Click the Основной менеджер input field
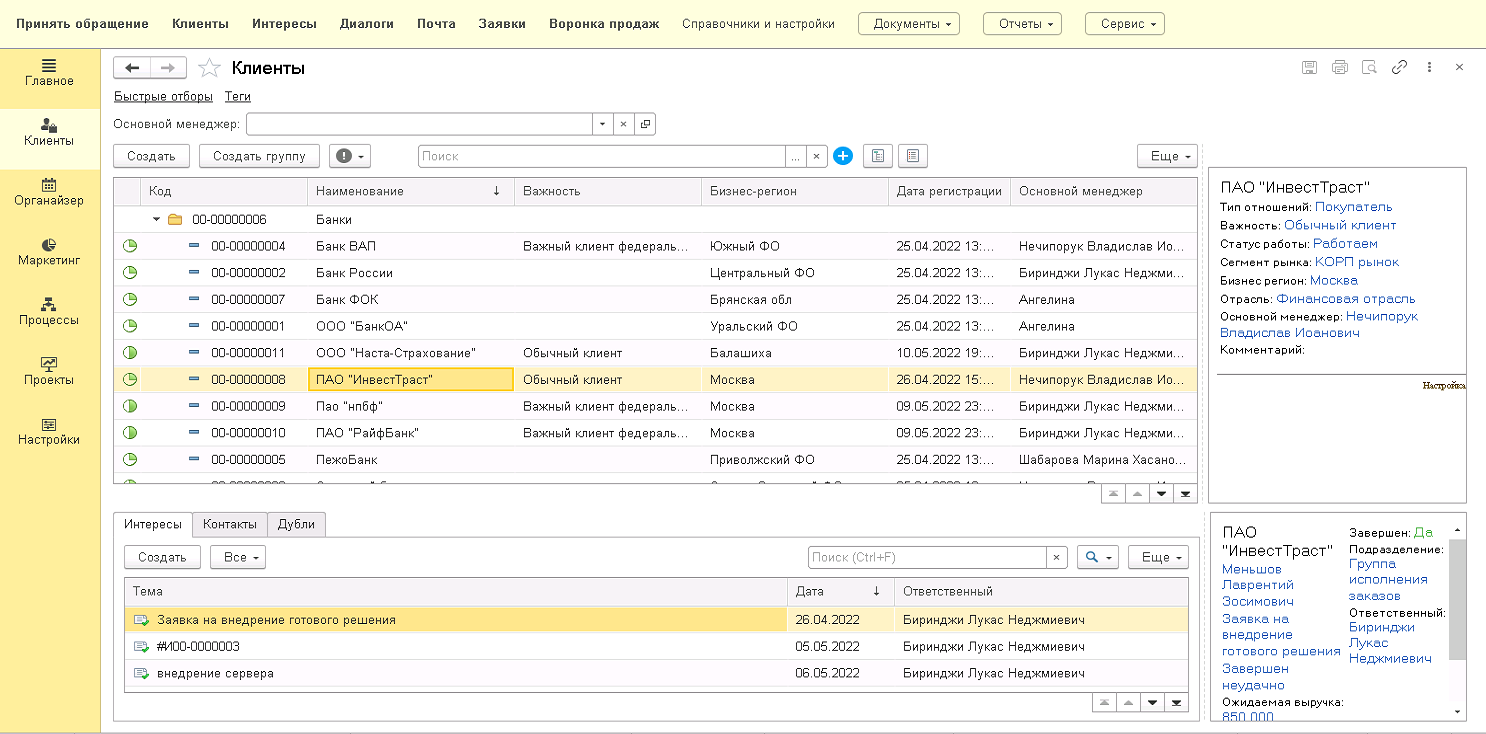The image size is (1486, 734). (419, 124)
